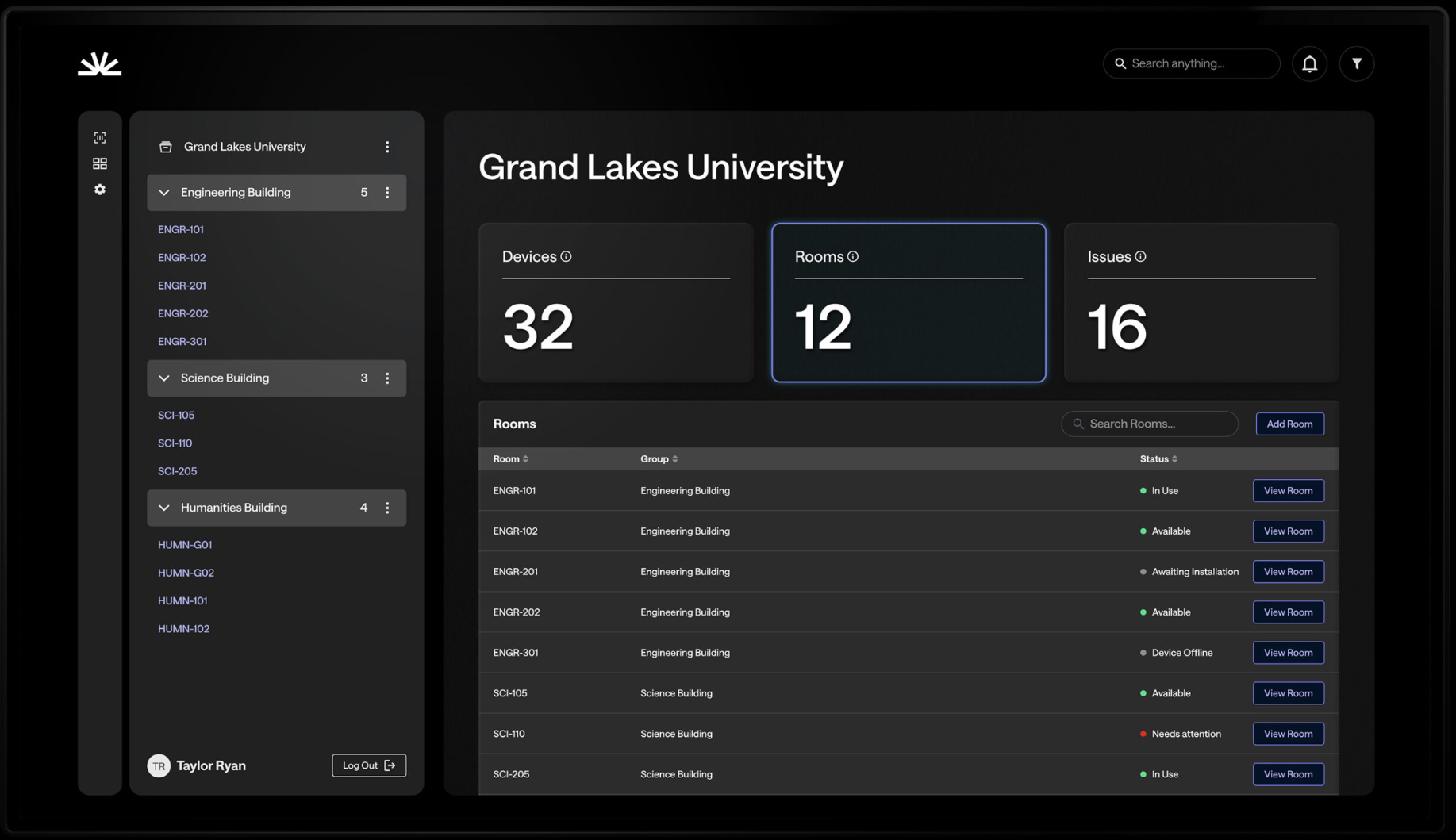
Task: Open the dashboard grid icon in left rail
Action: coord(100,163)
